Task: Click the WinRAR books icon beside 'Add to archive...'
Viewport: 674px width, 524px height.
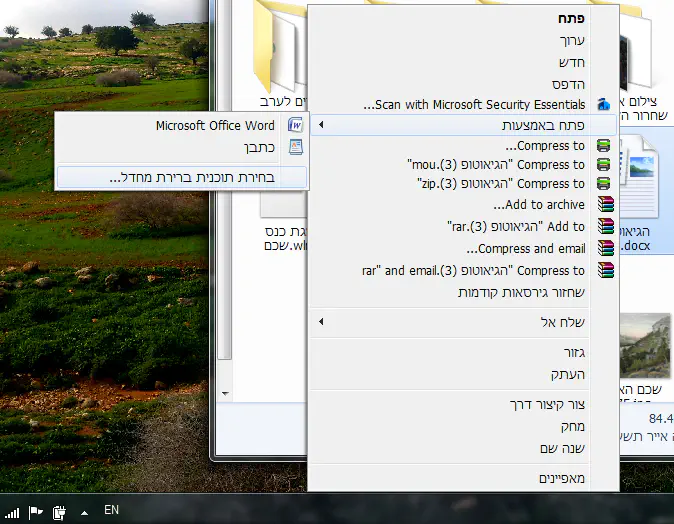Action: pyautogui.click(x=604, y=205)
